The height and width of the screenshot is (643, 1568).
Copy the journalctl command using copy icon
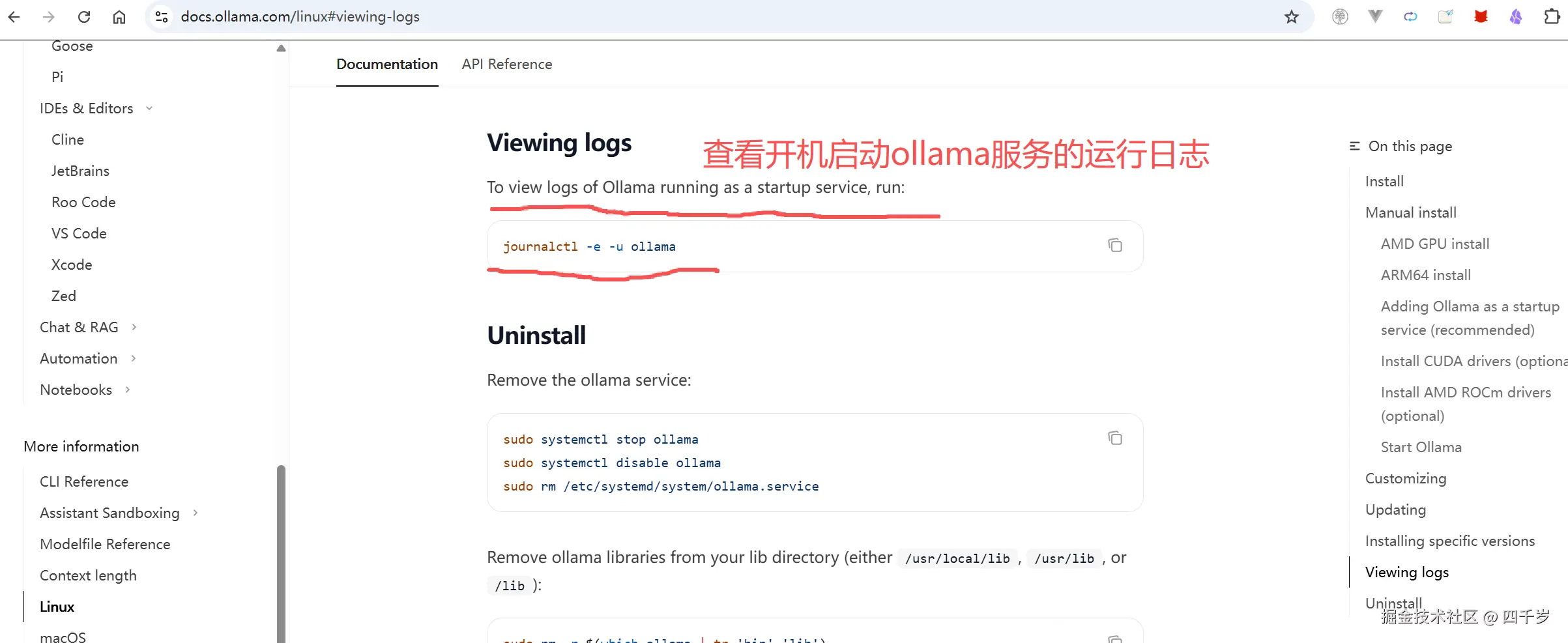[1115, 245]
